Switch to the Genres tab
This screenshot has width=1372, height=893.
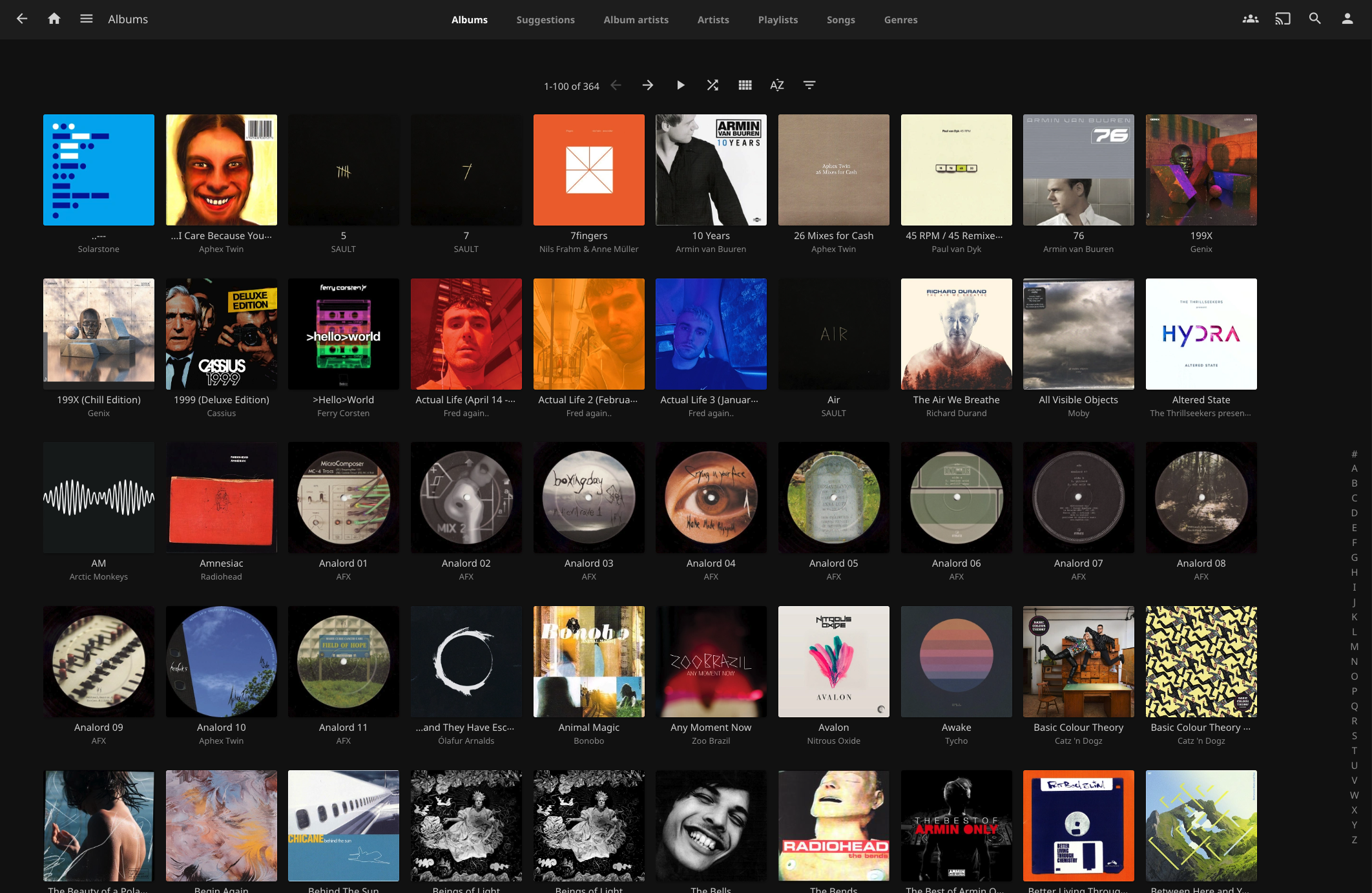point(900,20)
